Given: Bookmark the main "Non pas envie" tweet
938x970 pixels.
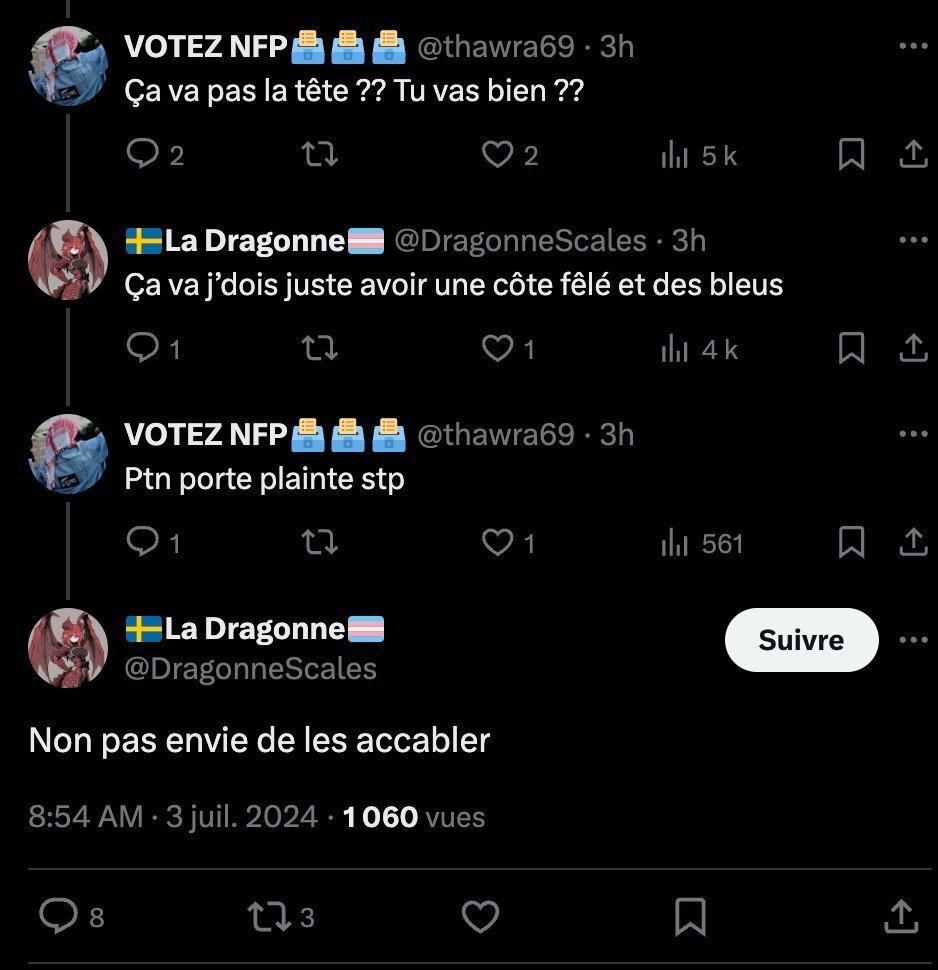Looking at the screenshot, I should tap(691, 915).
